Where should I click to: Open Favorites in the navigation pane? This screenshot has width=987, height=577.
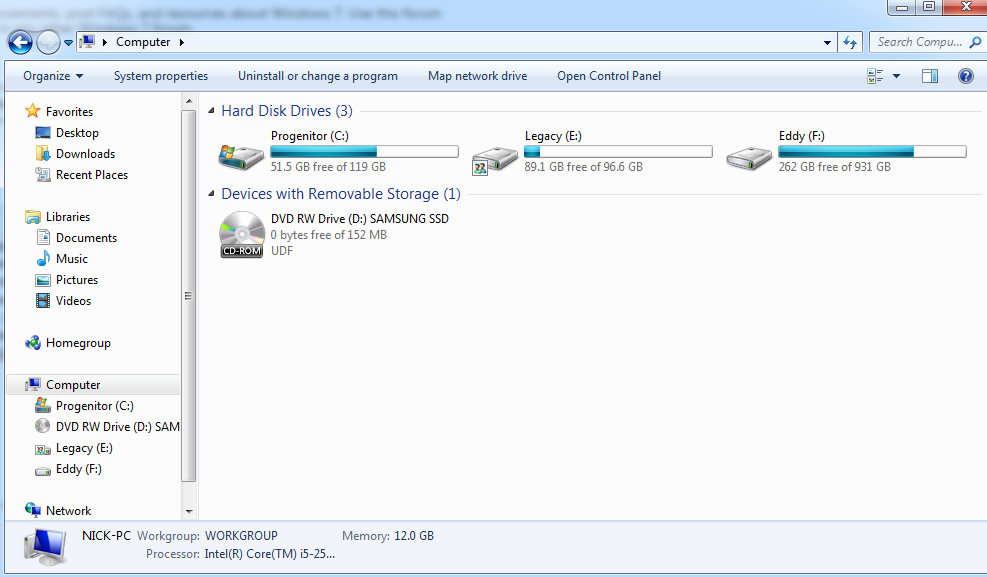[69, 111]
